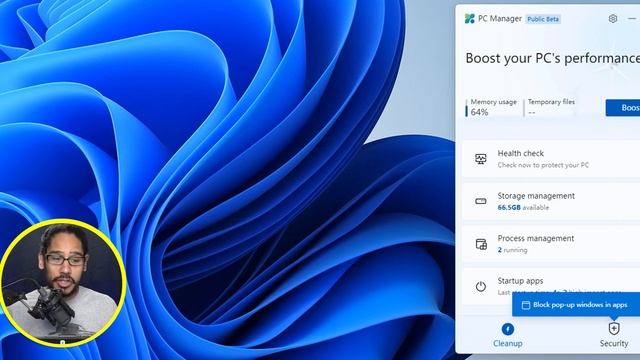
Task: Open Process management
Action: pos(551,244)
